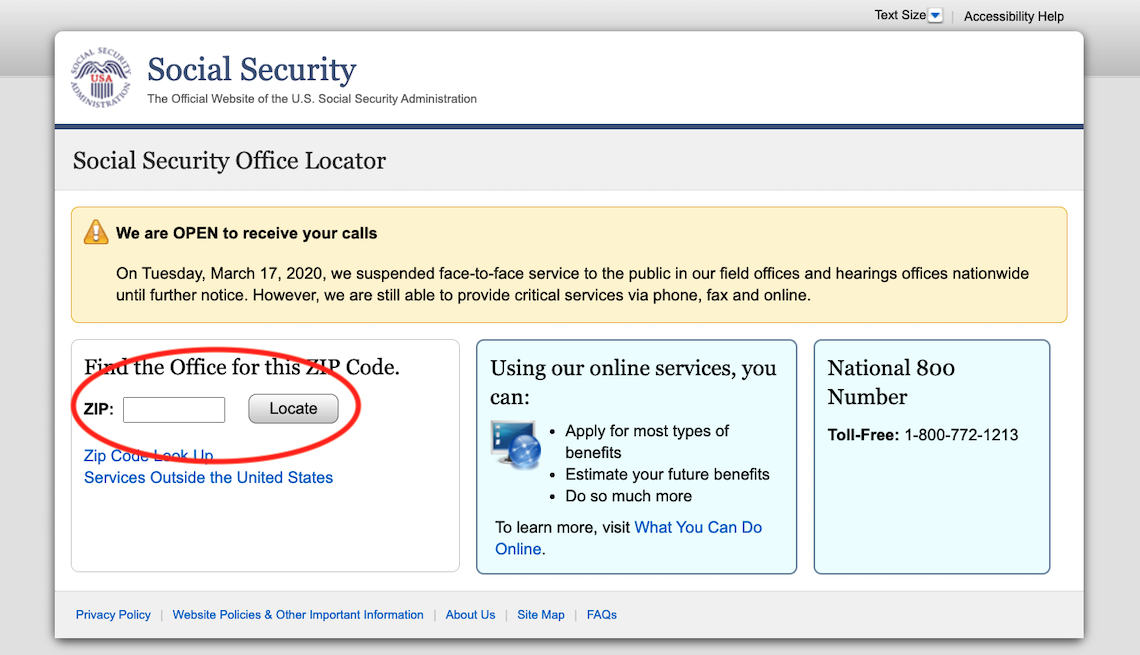This screenshot has width=1140, height=655.
Task: Open Website Policies & Other Important Information
Action: [x=298, y=614]
